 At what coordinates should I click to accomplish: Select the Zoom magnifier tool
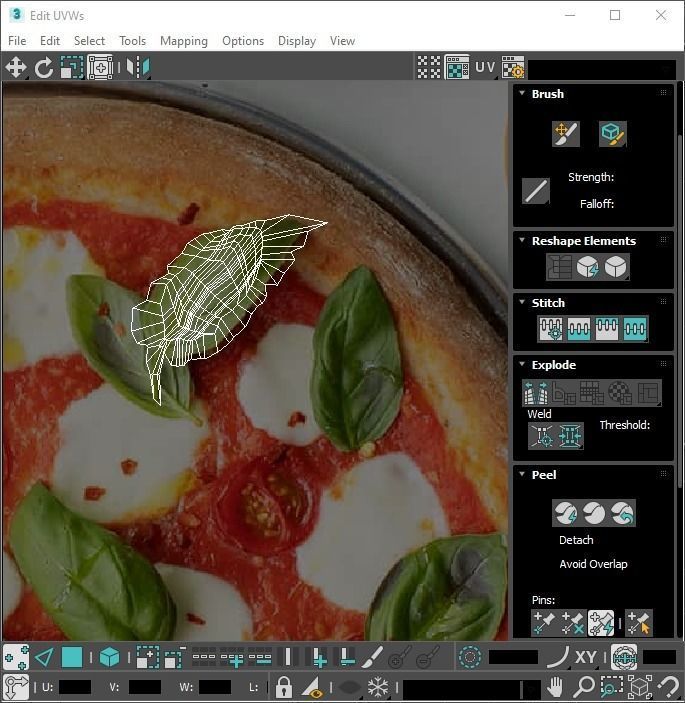coord(584,686)
